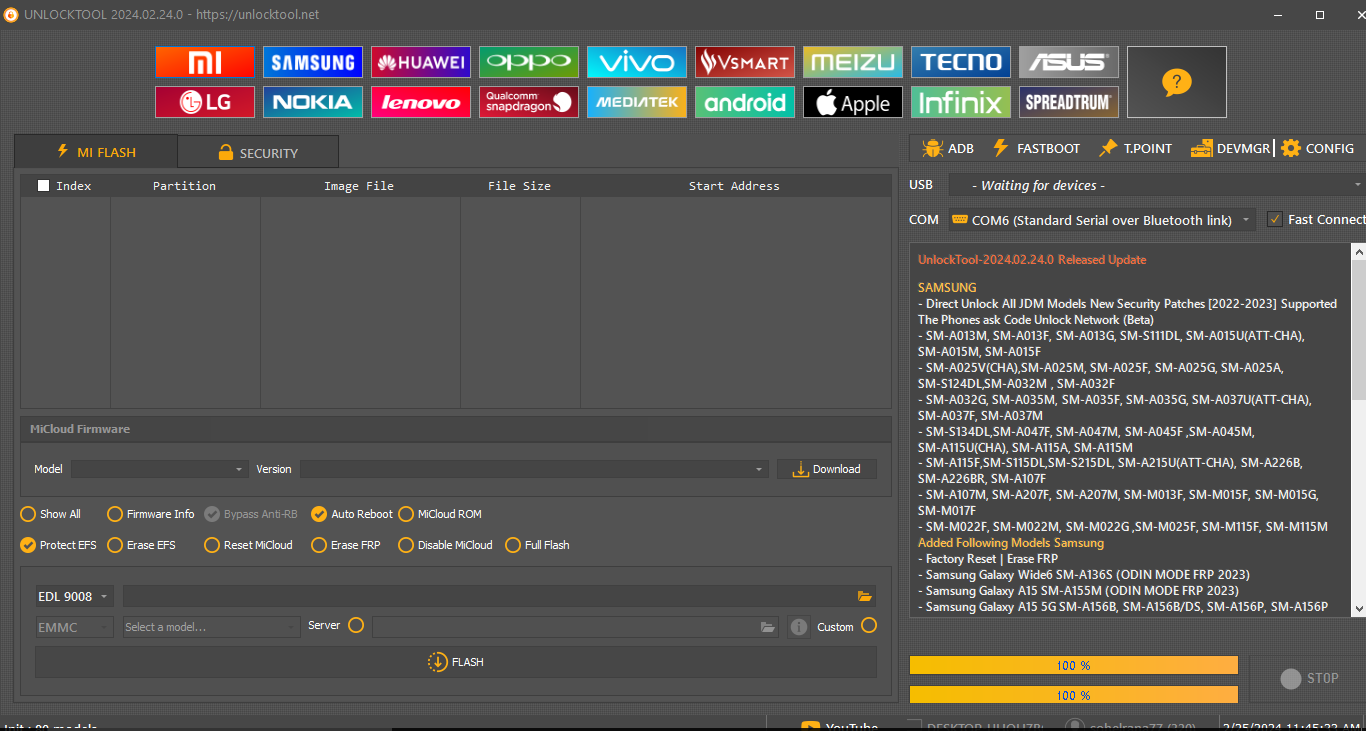Choose the Qualcomm Snapdragon brand tile
Viewport: 1366px width, 731px height.
[528, 102]
